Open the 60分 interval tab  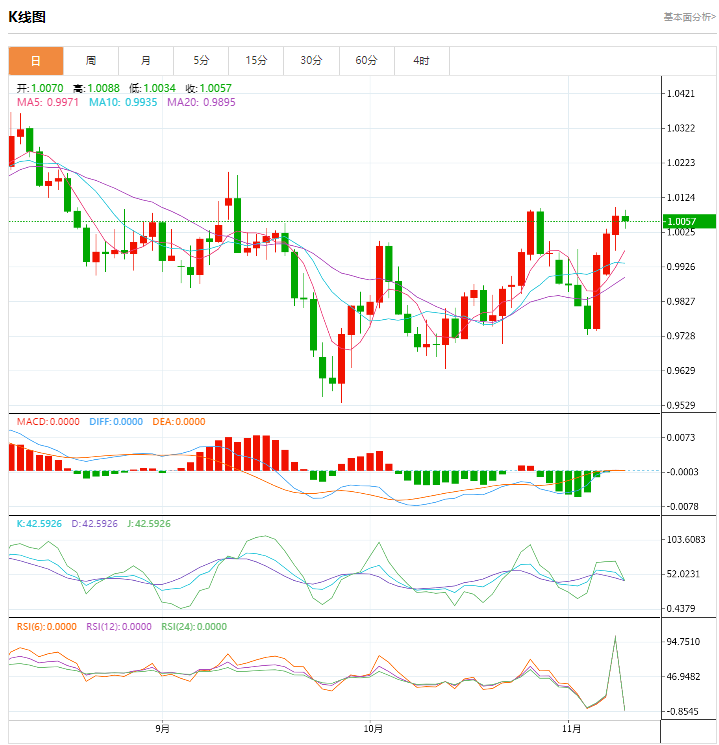click(366, 61)
